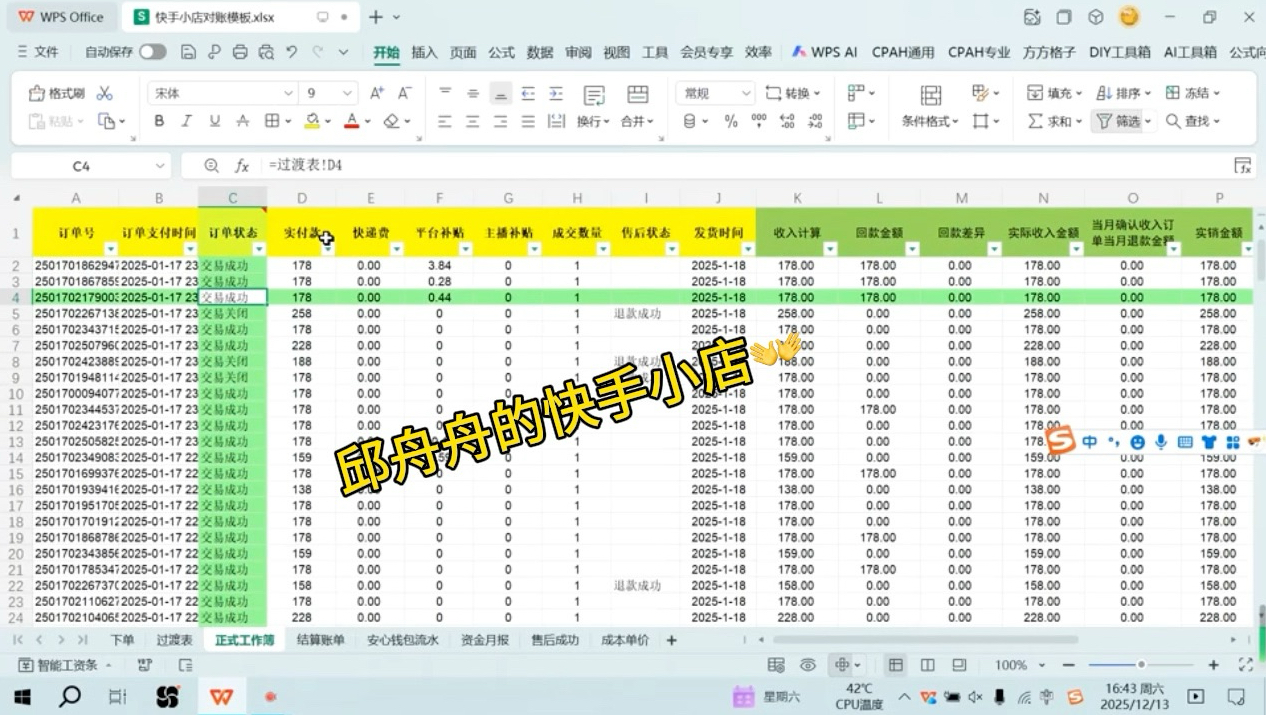Switch to normal view in status bar
The image size is (1266, 715).
[x=896, y=665]
